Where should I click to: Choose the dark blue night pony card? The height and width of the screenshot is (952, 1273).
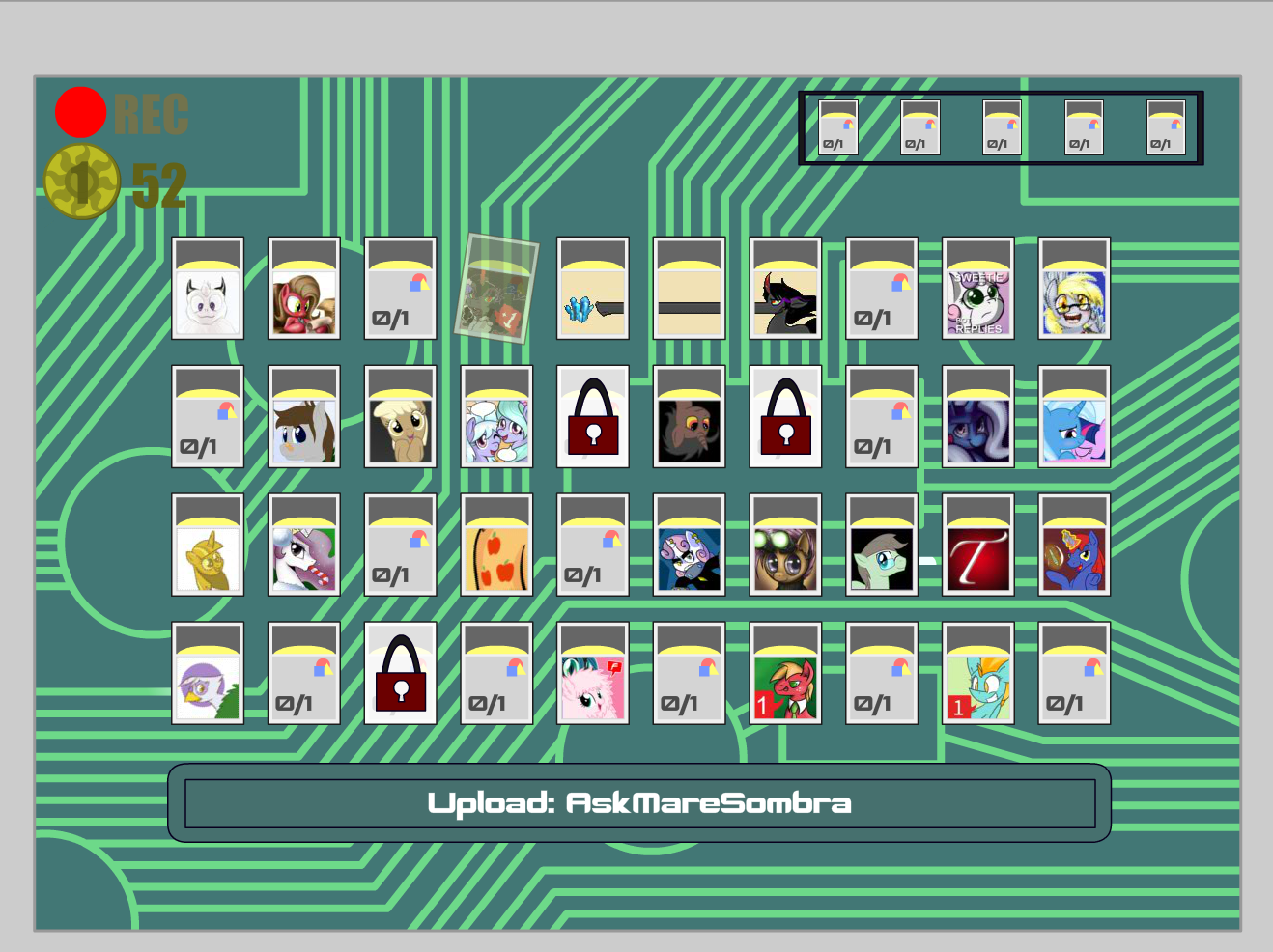pyautogui.click(x=978, y=416)
